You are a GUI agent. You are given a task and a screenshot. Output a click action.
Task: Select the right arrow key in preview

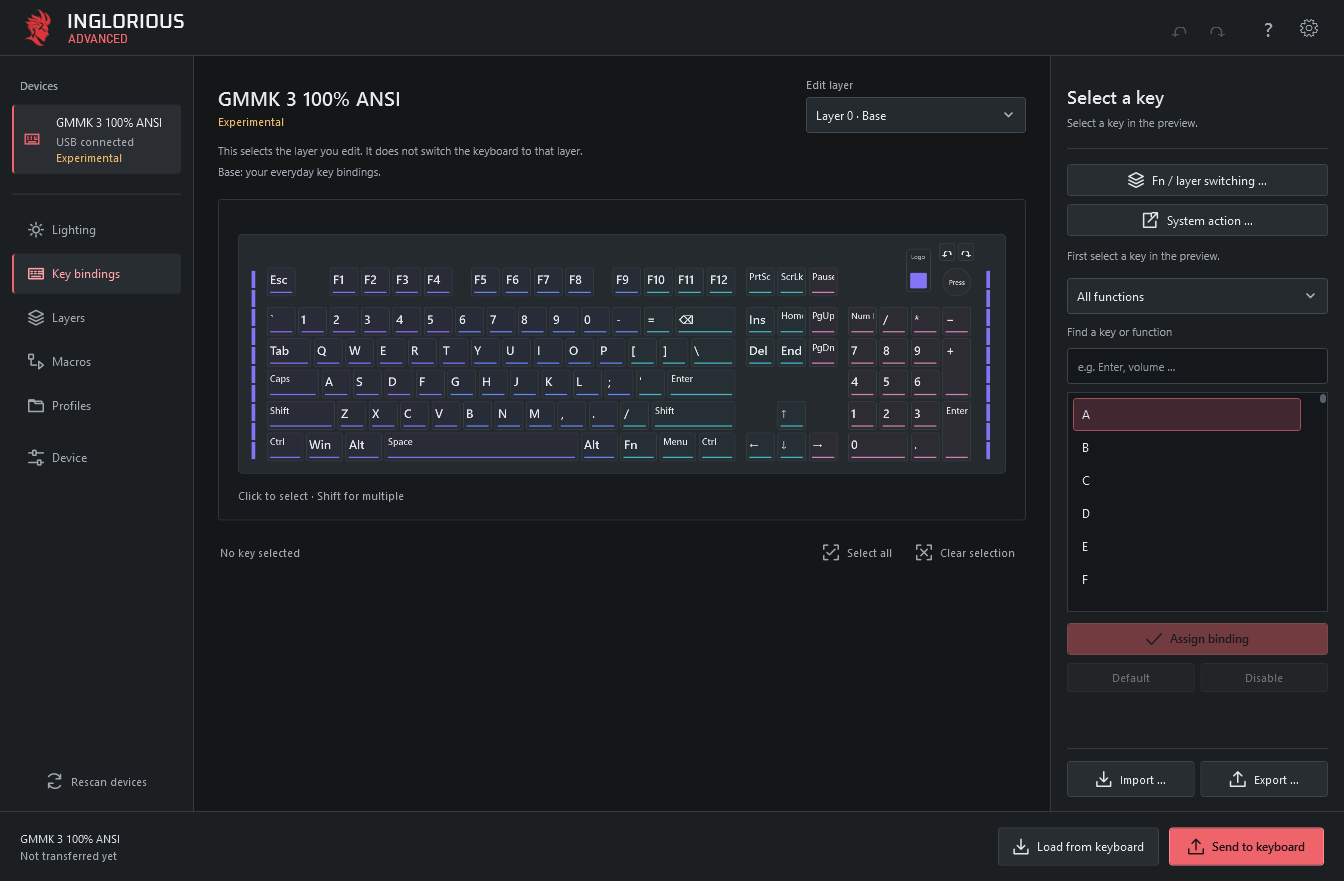[823, 446]
